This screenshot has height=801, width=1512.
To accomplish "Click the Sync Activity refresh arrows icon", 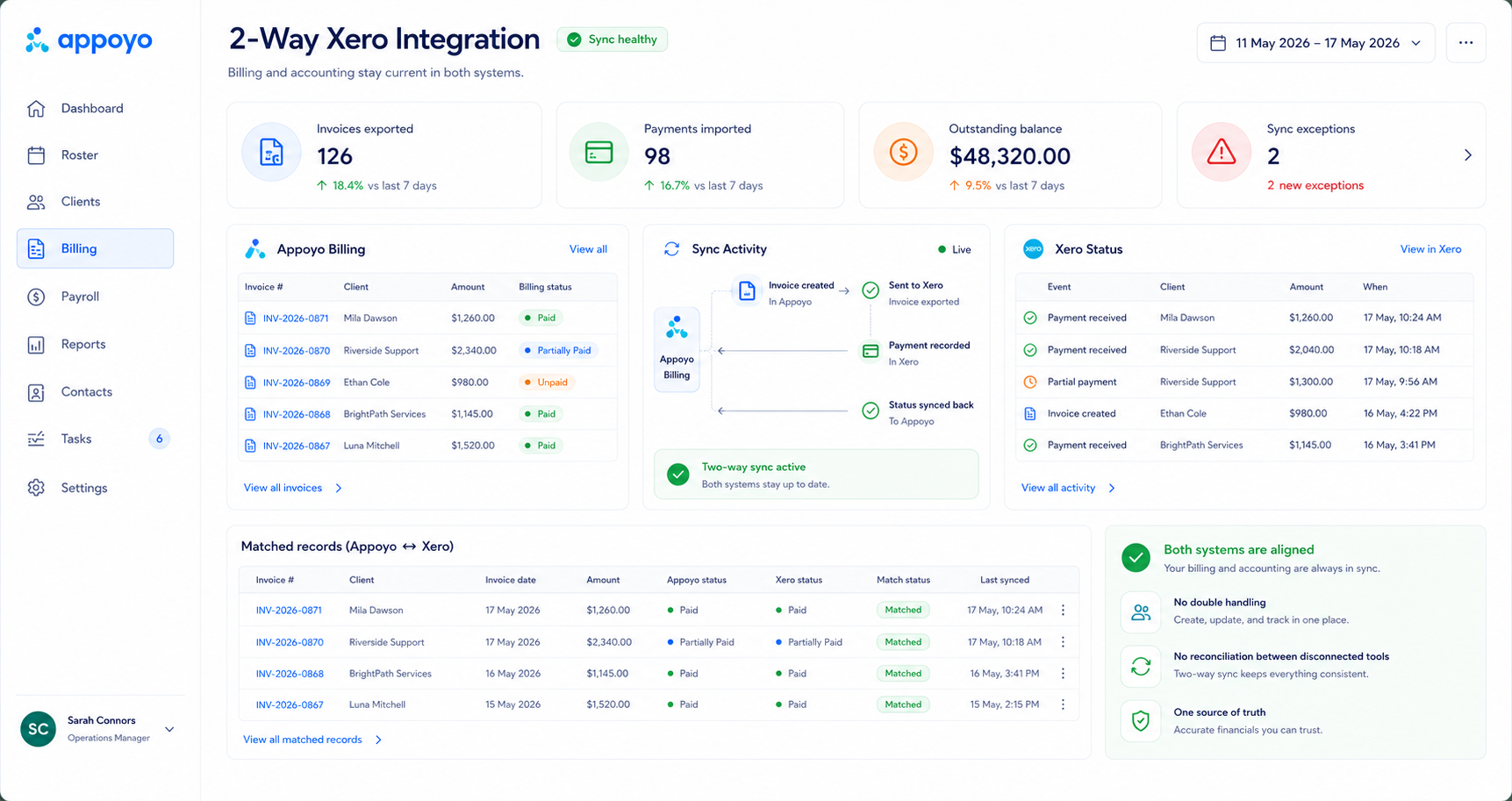I will point(671,249).
